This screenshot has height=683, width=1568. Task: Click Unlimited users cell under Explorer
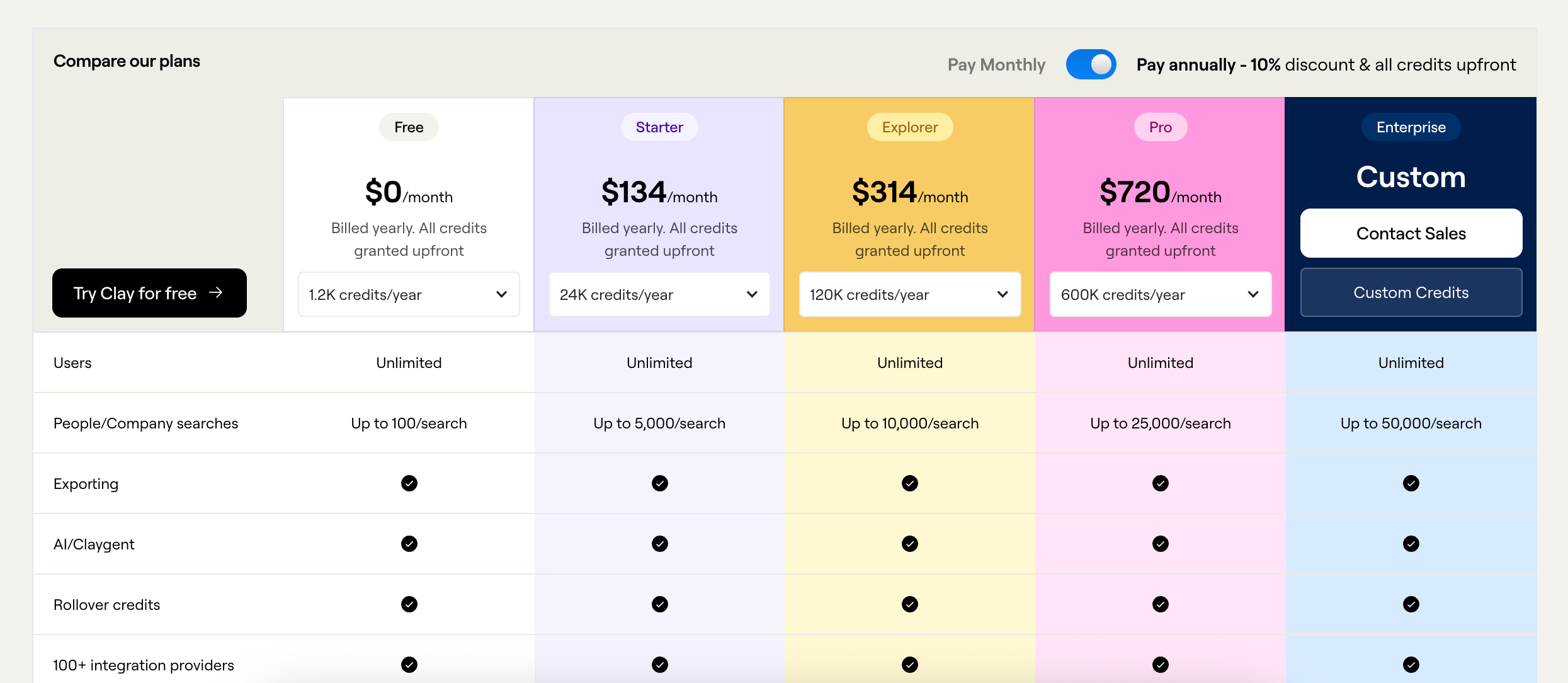click(910, 363)
